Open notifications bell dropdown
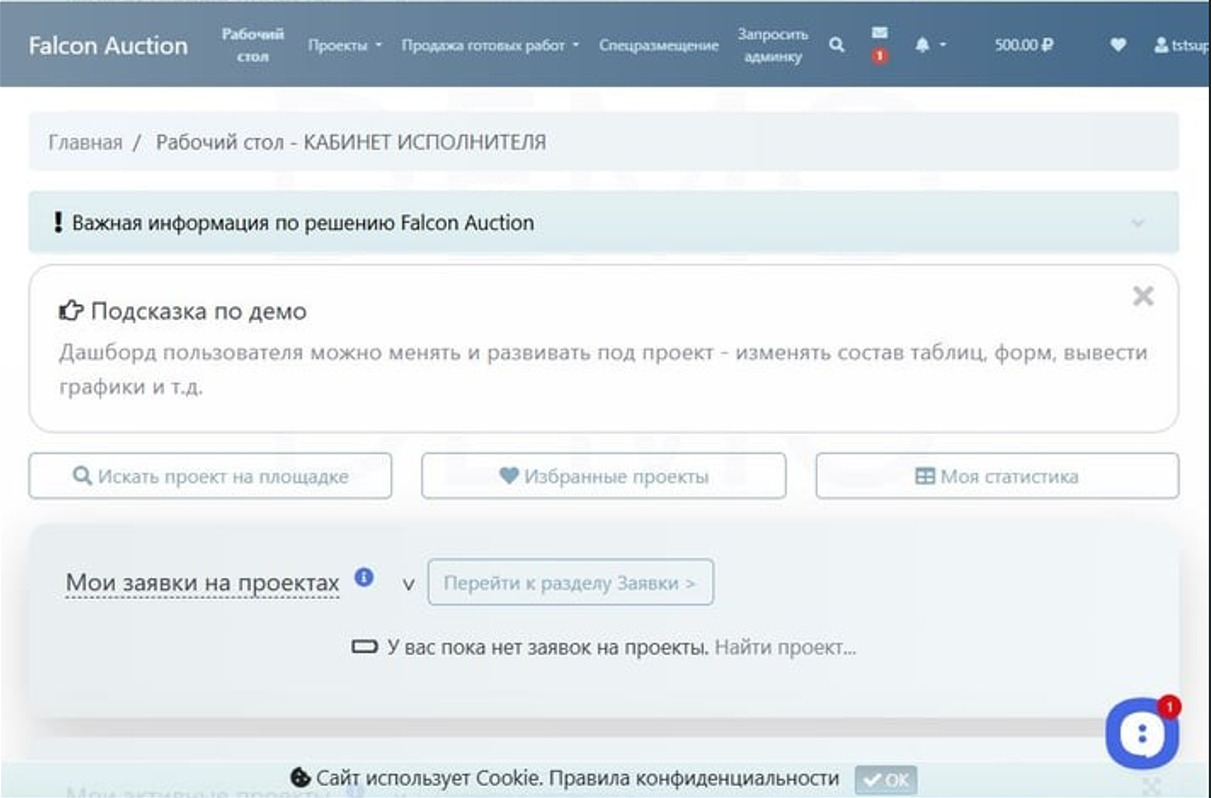 pyautogui.click(x=929, y=45)
